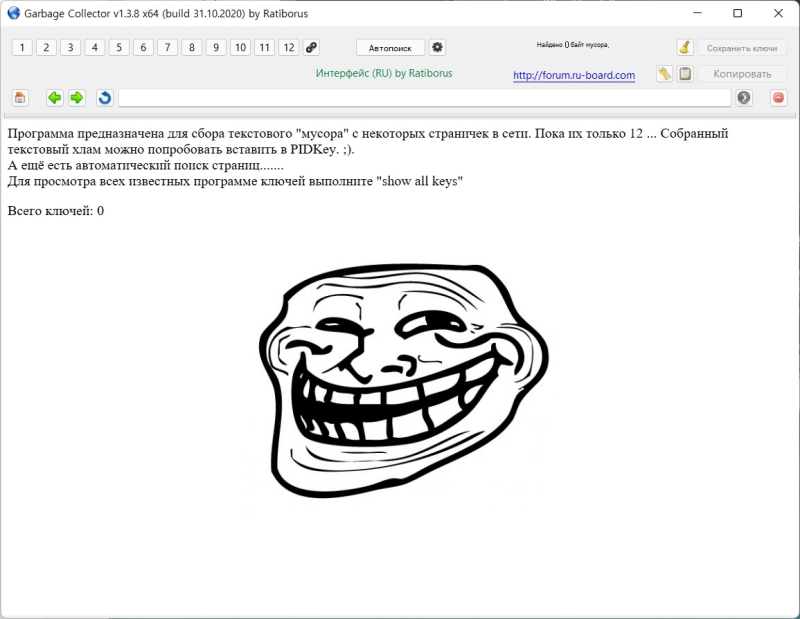Maximize the Garbage Collector window
The width and height of the screenshot is (800, 619).
click(738, 13)
